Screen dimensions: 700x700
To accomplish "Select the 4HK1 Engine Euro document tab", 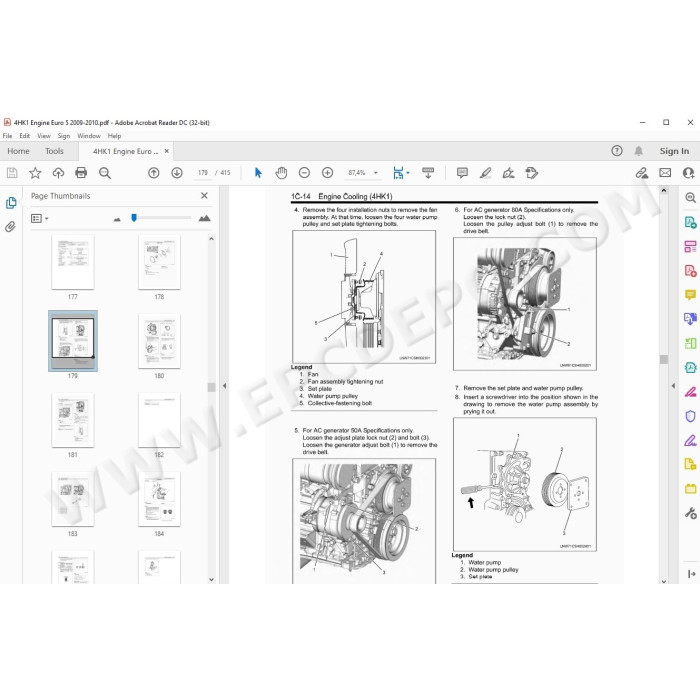I will point(125,151).
